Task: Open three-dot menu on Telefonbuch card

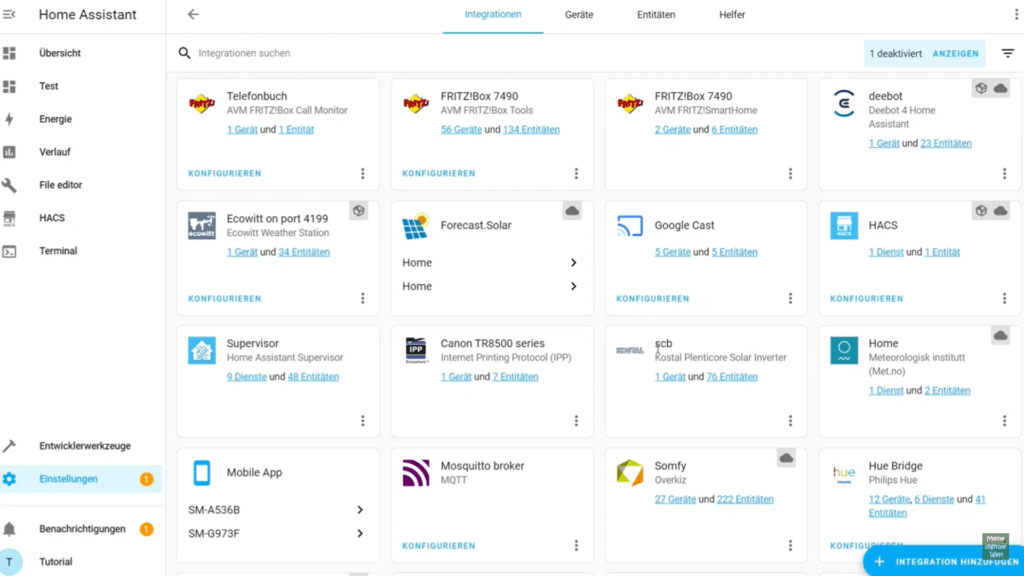Action: tap(362, 174)
